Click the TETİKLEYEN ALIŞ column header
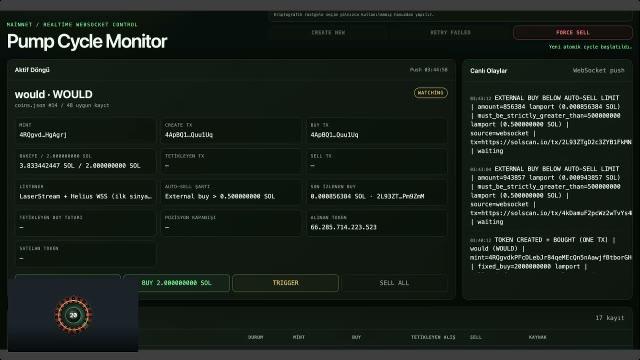The width and height of the screenshot is (640, 360). click(x=433, y=337)
